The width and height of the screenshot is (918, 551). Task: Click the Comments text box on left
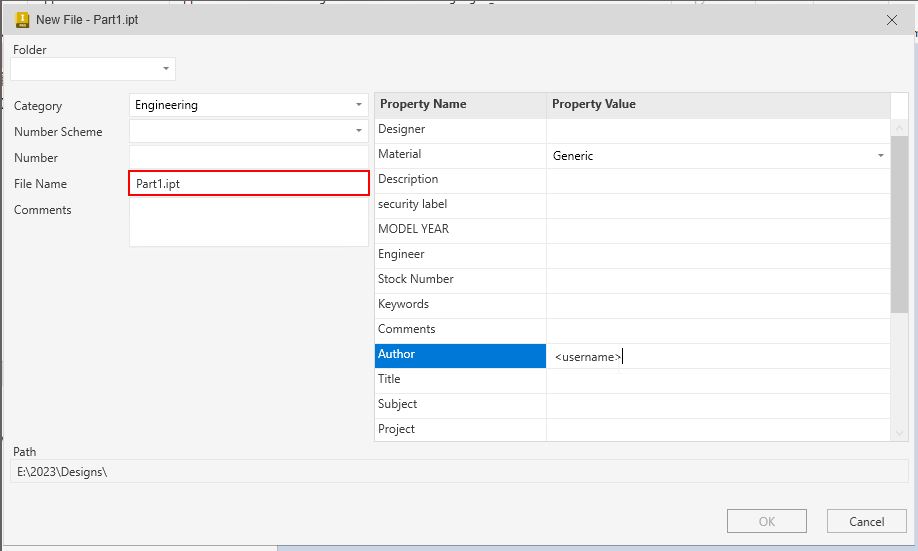248,222
